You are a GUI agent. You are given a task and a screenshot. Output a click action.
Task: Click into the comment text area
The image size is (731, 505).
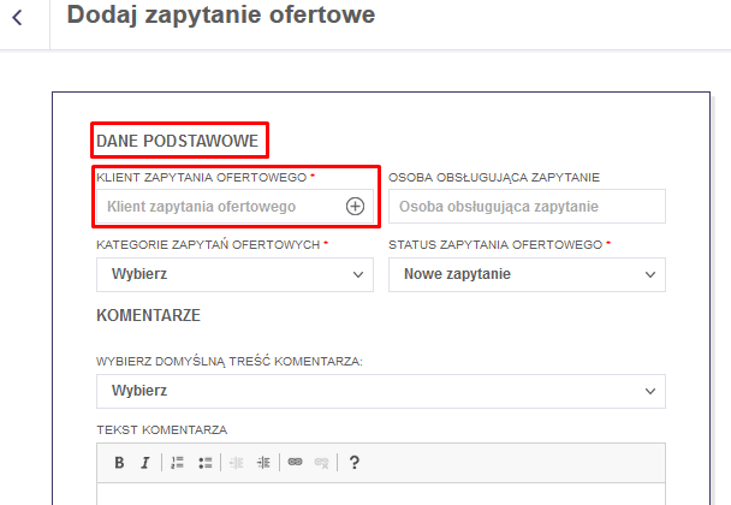pyautogui.click(x=380, y=494)
